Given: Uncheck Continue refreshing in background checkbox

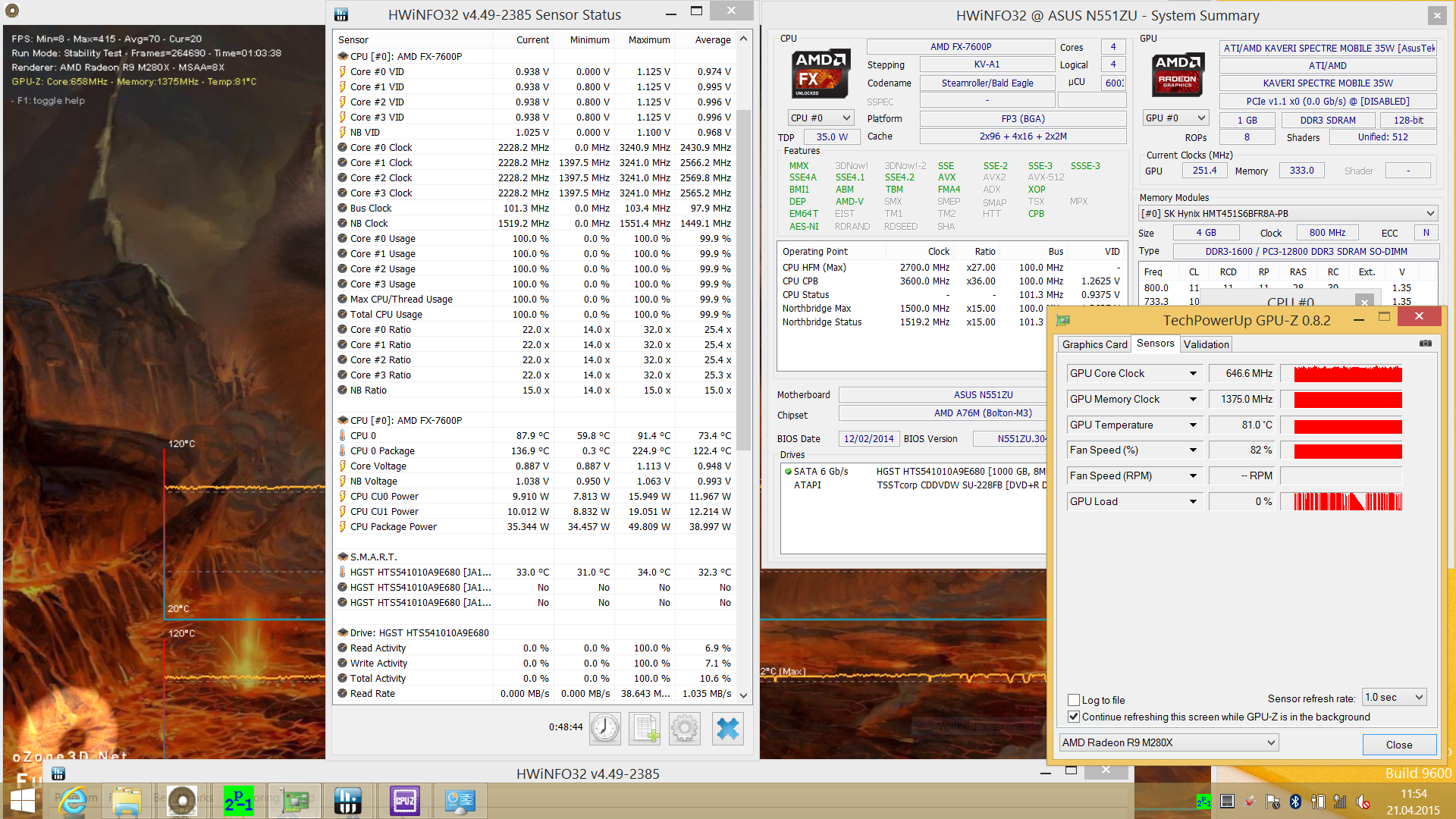Looking at the screenshot, I should point(1074,717).
